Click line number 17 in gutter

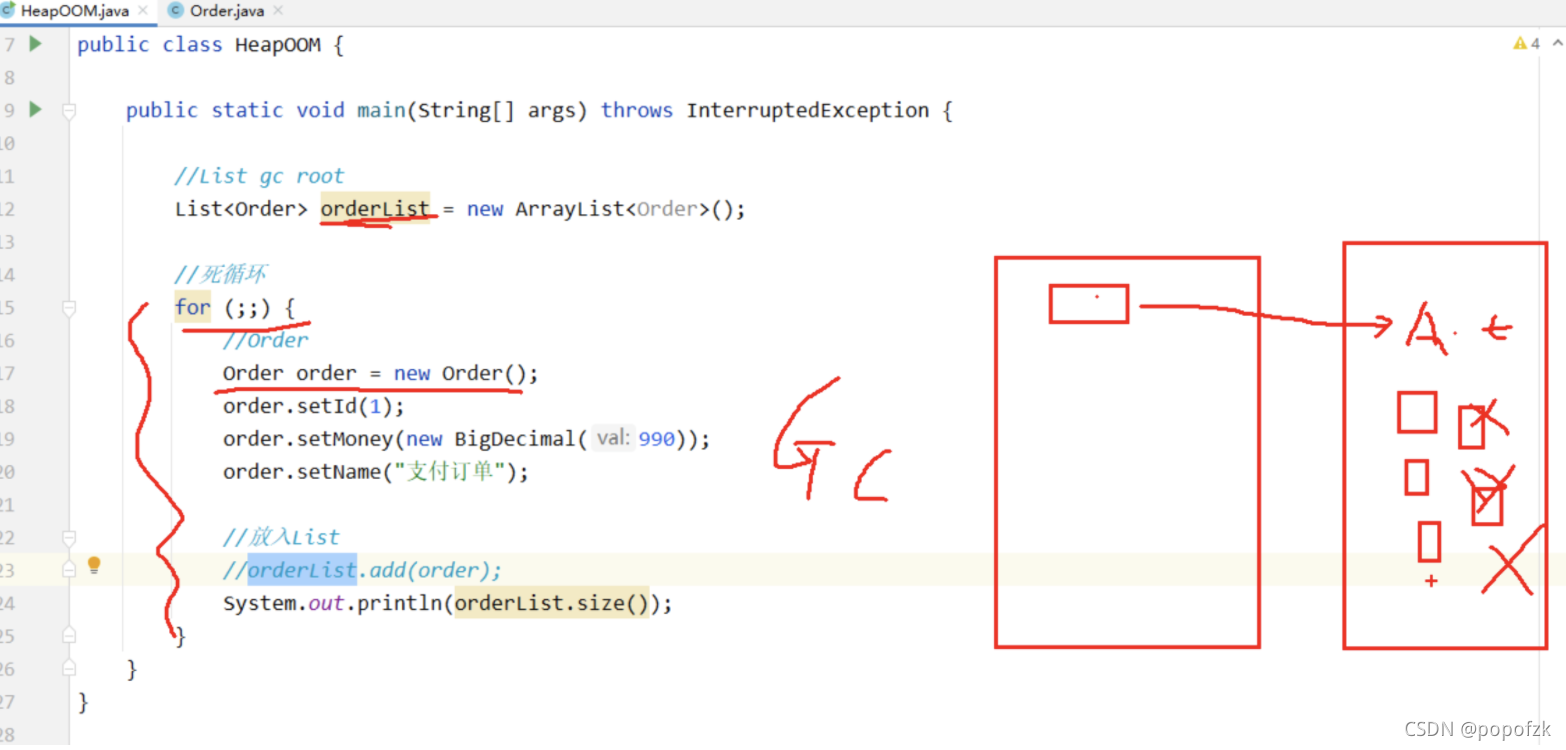pyautogui.click(x=8, y=374)
